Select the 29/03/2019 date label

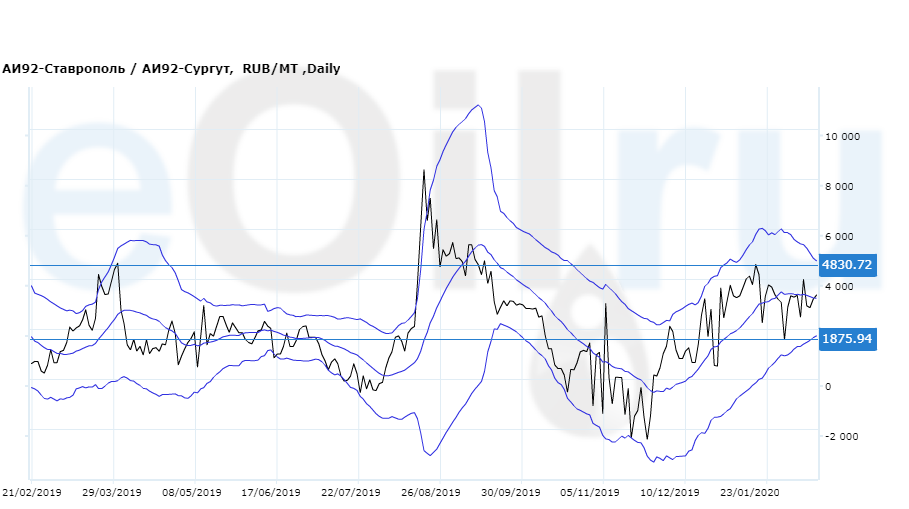click(x=113, y=493)
